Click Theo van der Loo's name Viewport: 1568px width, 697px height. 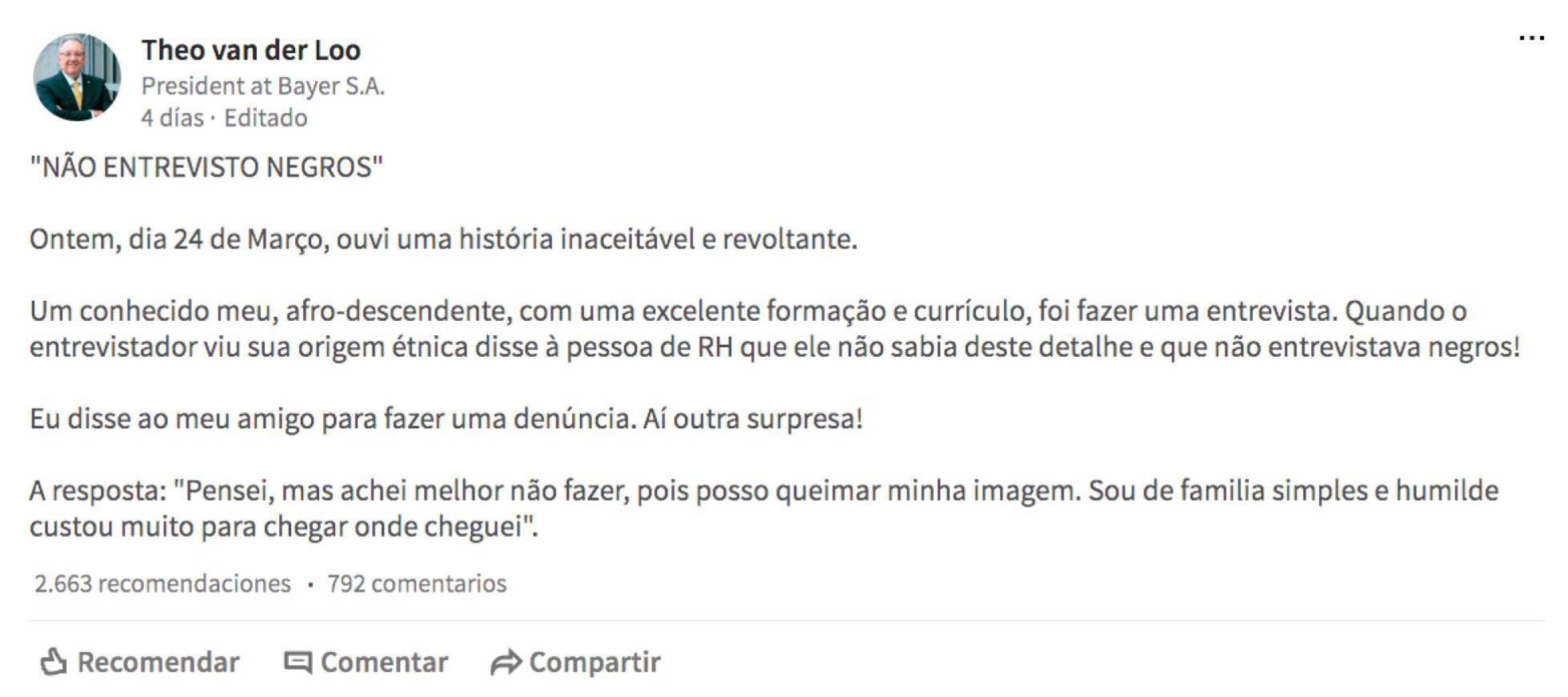[x=250, y=50]
